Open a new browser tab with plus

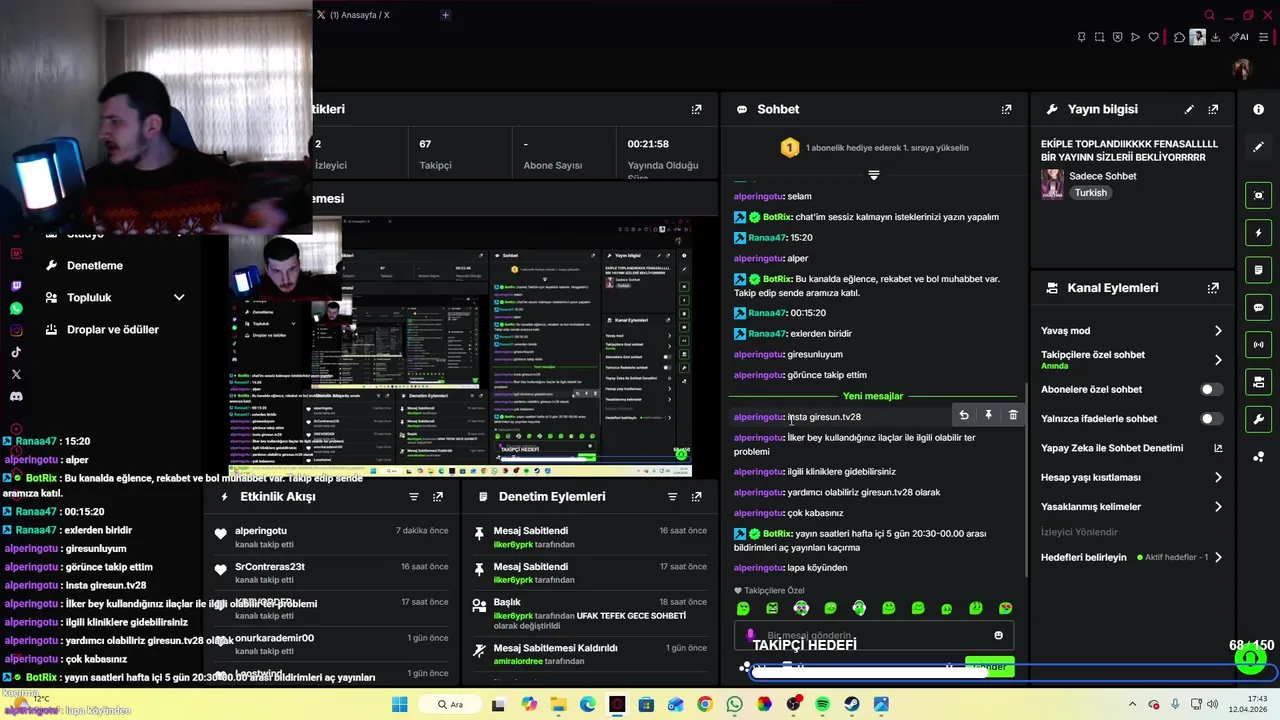tap(445, 15)
